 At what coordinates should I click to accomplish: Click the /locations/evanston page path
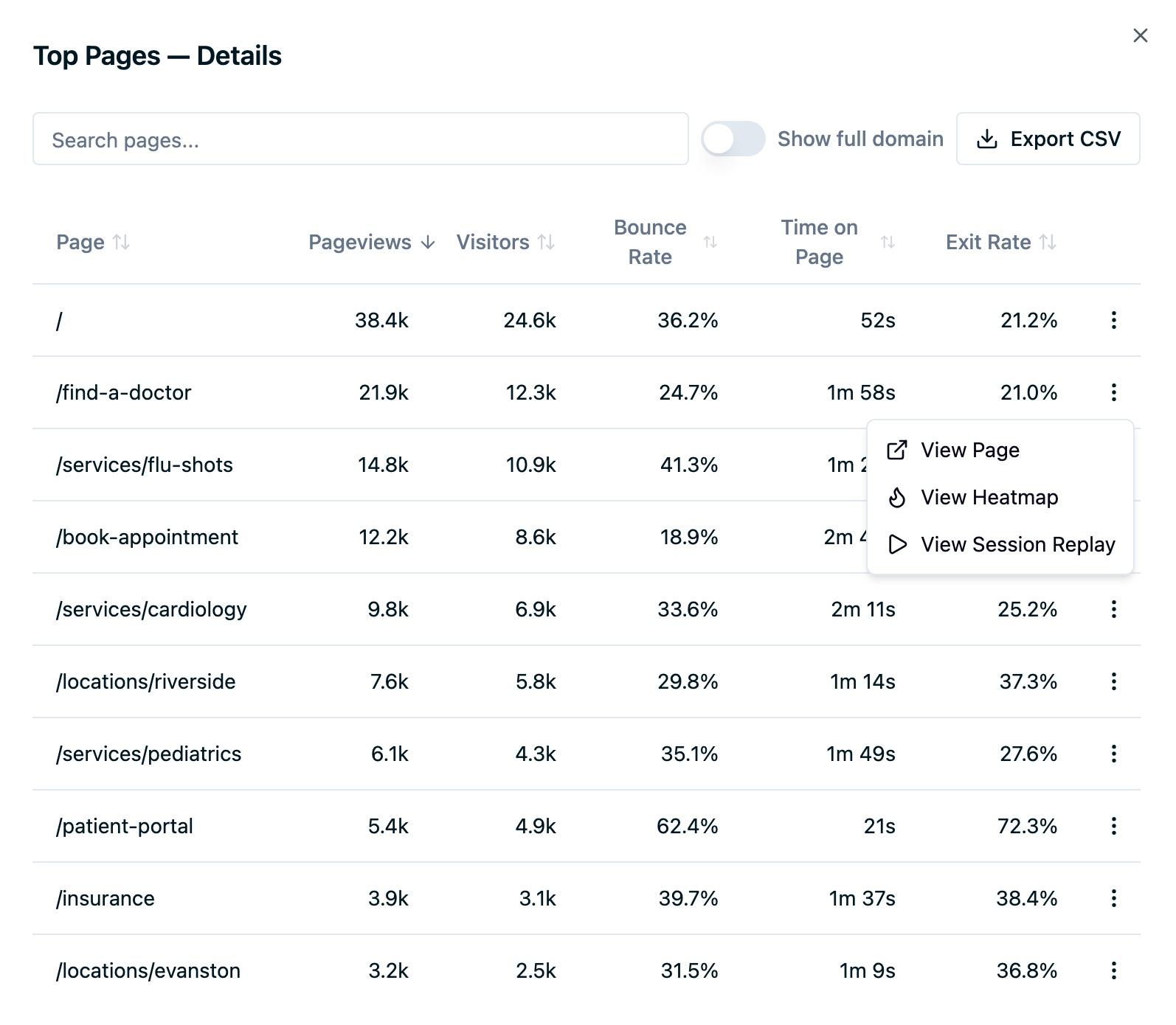click(x=148, y=970)
